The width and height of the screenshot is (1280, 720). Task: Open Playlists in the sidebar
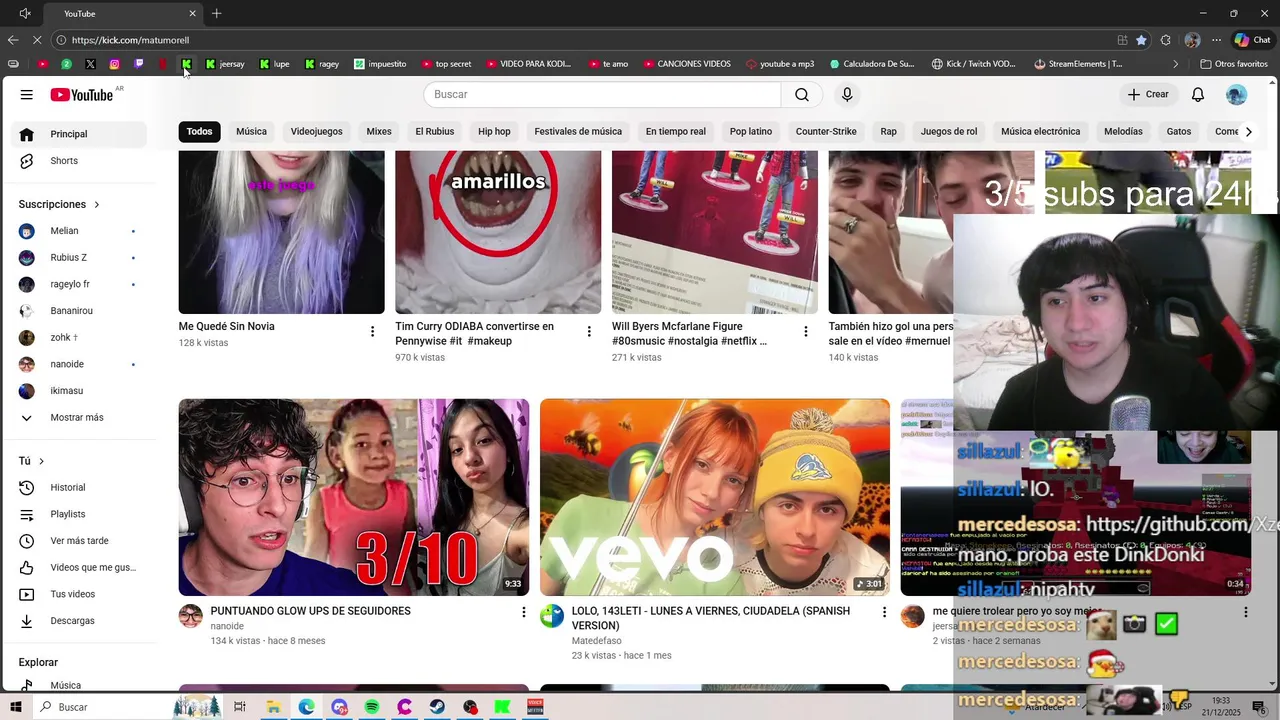click(80, 514)
